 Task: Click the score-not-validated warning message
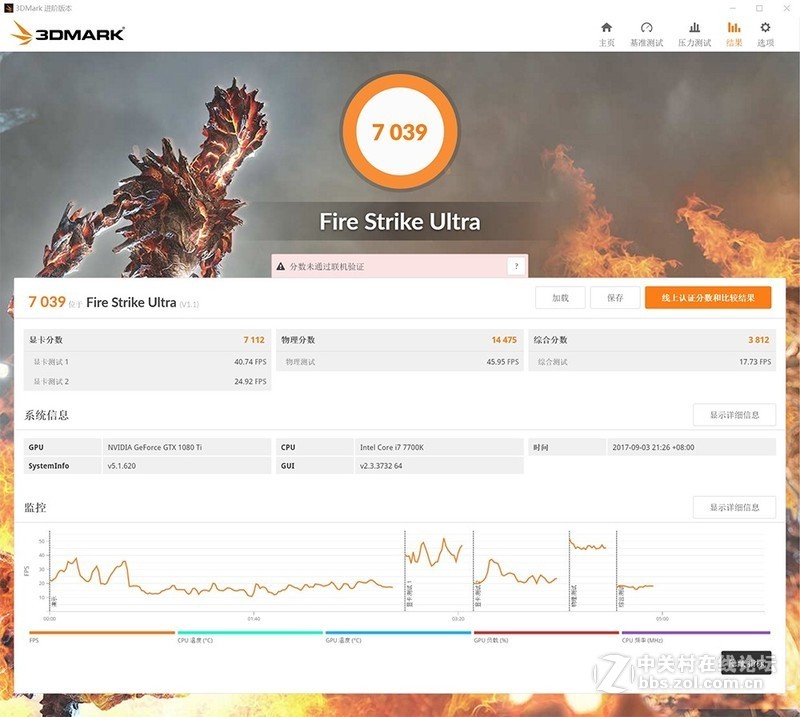(x=327, y=266)
